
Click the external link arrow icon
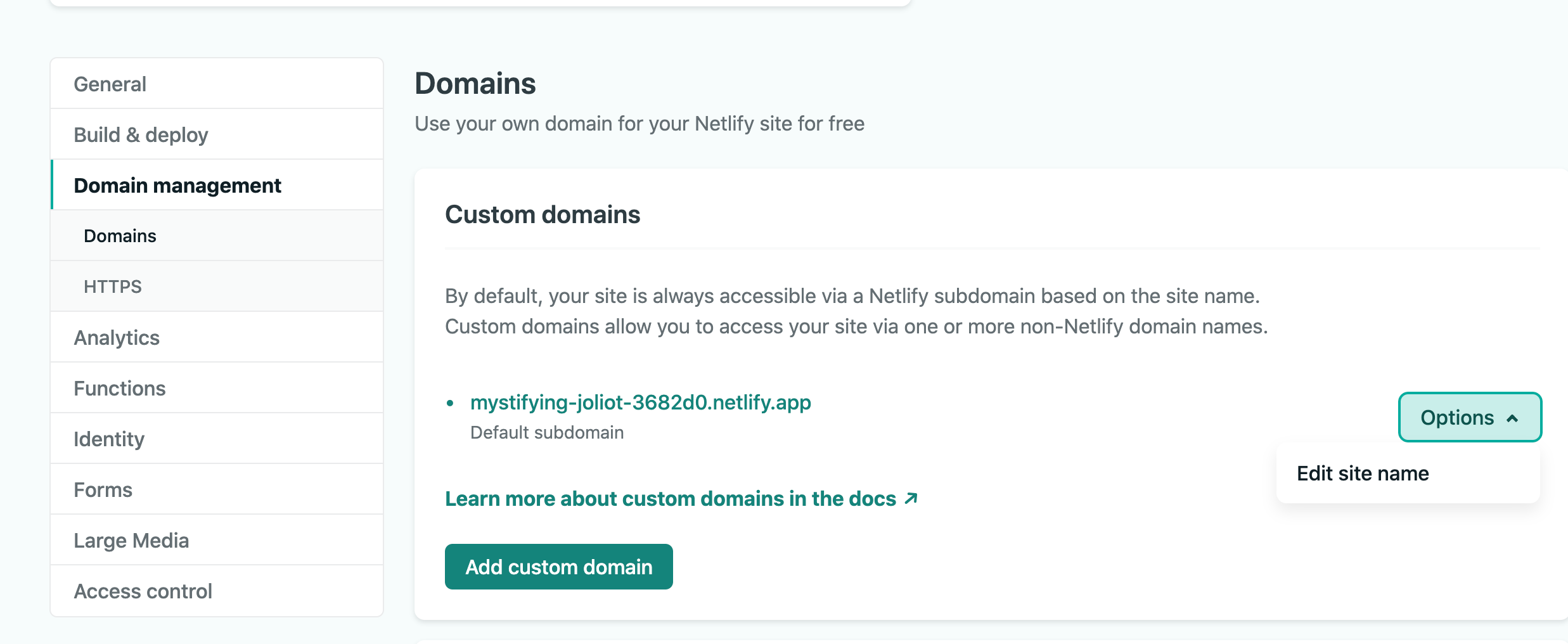tap(911, 498)
